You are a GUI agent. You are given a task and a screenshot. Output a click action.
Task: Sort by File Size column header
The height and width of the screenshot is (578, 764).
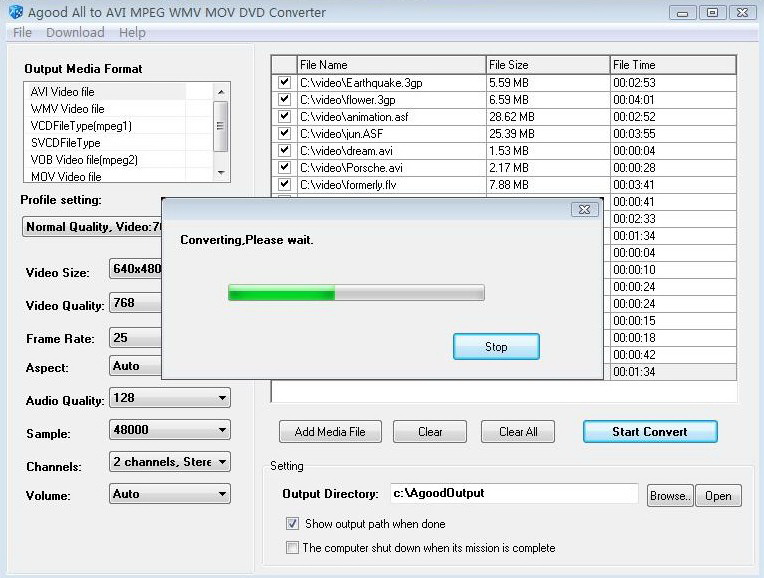(x=548, y=65)
